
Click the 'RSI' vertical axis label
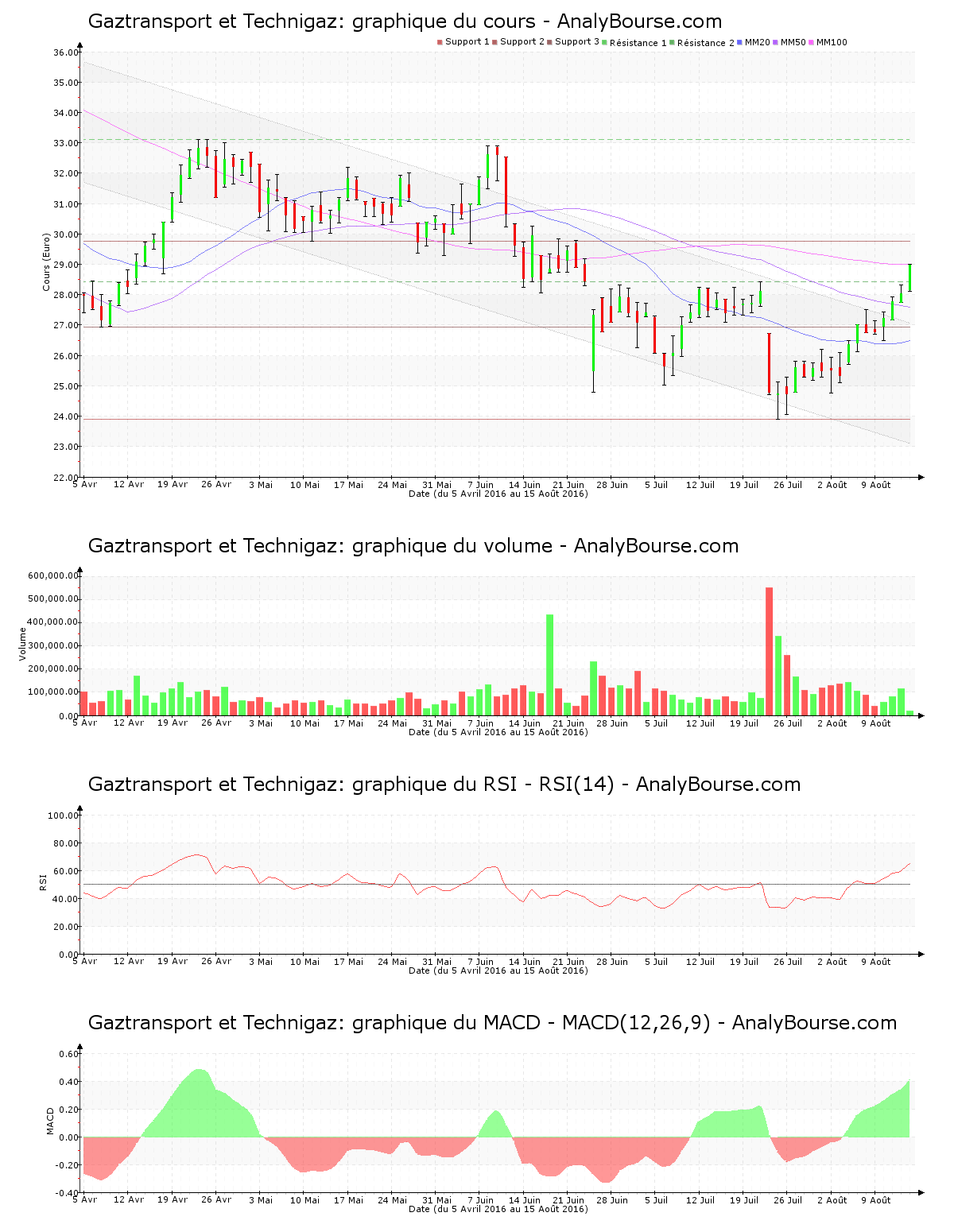tap(43, 881)
